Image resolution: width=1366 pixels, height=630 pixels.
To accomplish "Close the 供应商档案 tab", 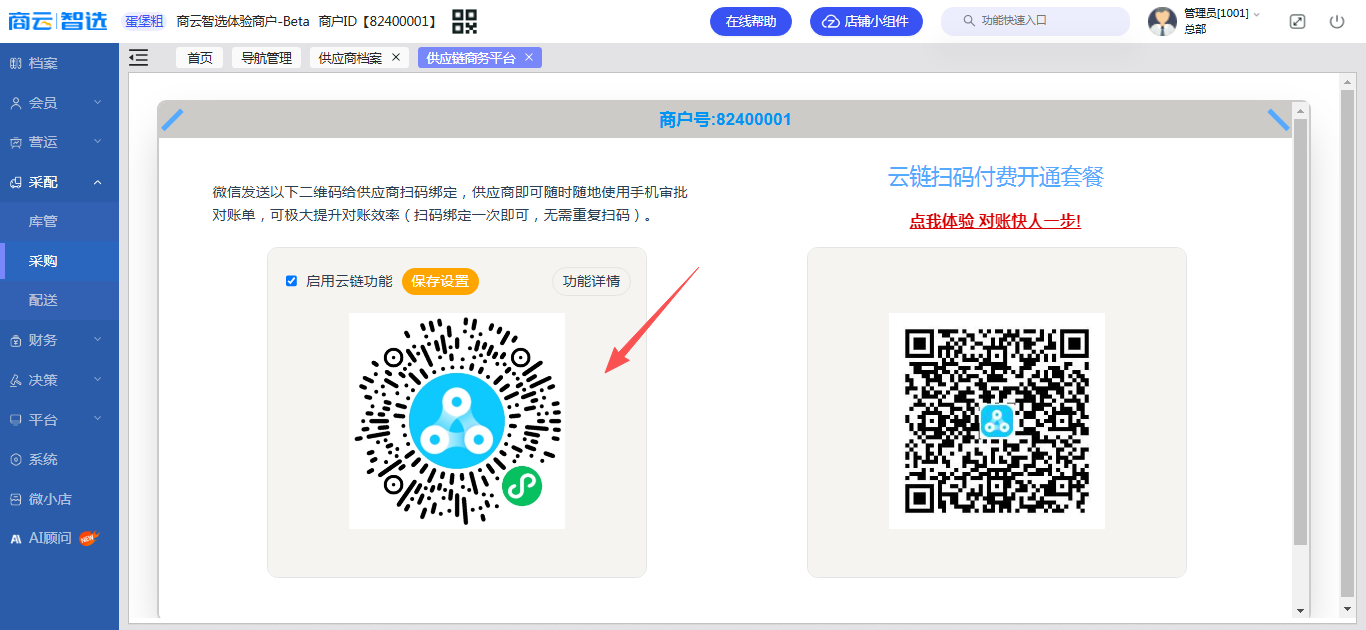I will pos(395,57).
